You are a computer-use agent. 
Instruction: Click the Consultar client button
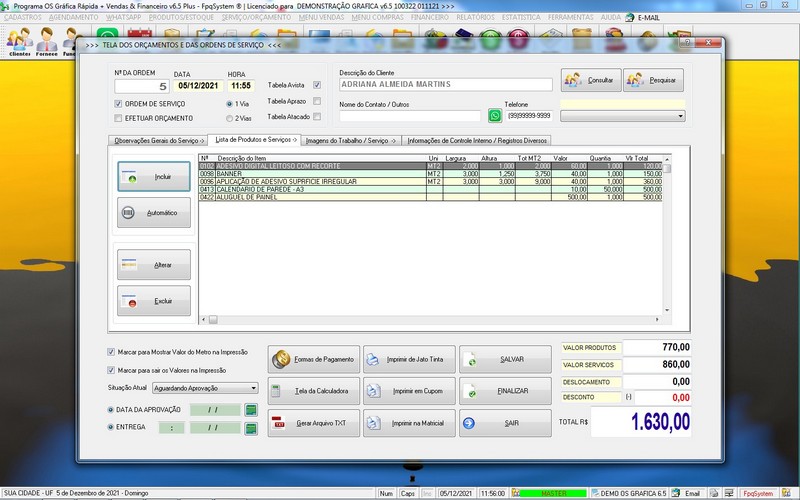(x=591, y=80)
